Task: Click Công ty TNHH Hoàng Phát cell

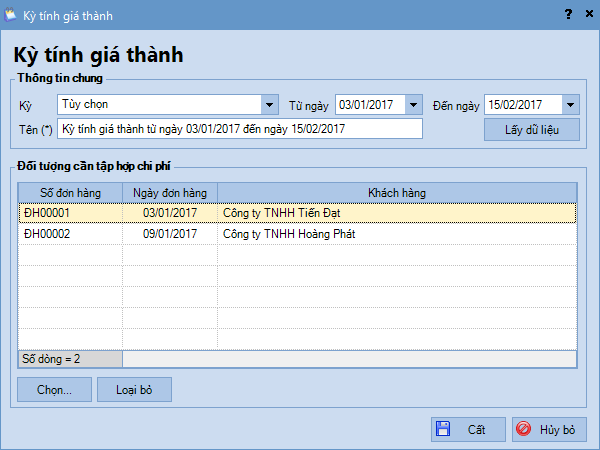Action: tap(289, 234)
